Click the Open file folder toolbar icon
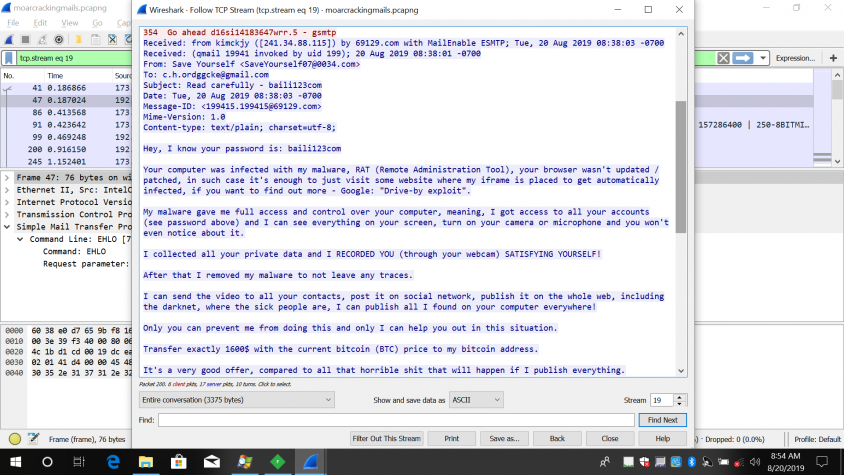The height and width of the screenshot is (475, 844). click(79, 40)
